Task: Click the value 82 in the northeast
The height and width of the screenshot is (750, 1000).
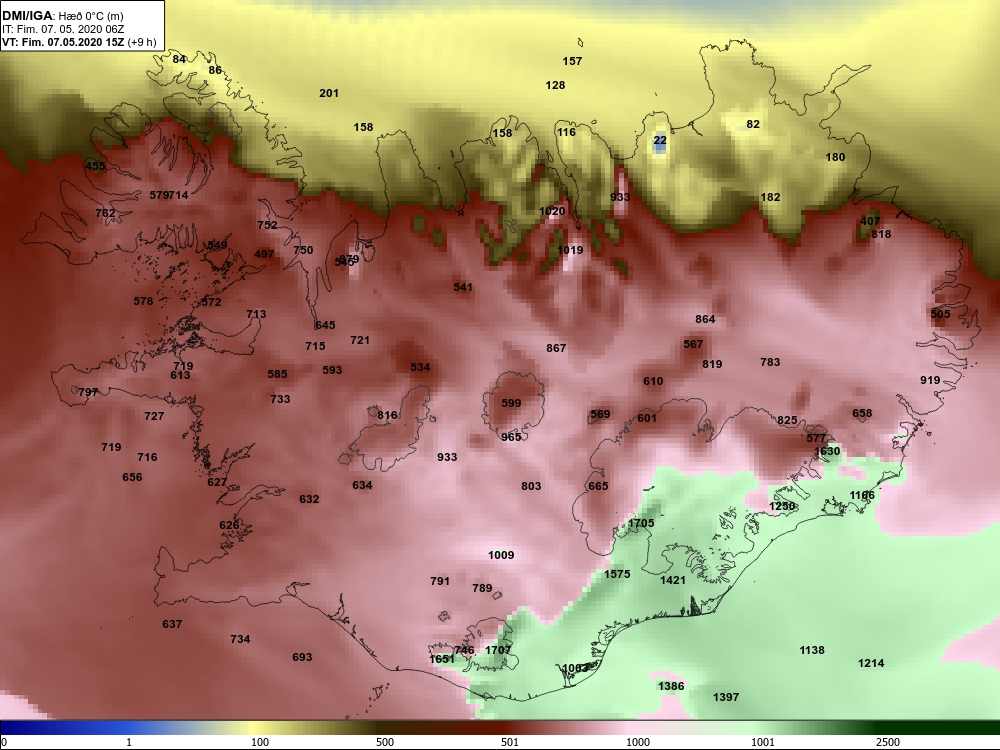Action: [x=753, y=124]
